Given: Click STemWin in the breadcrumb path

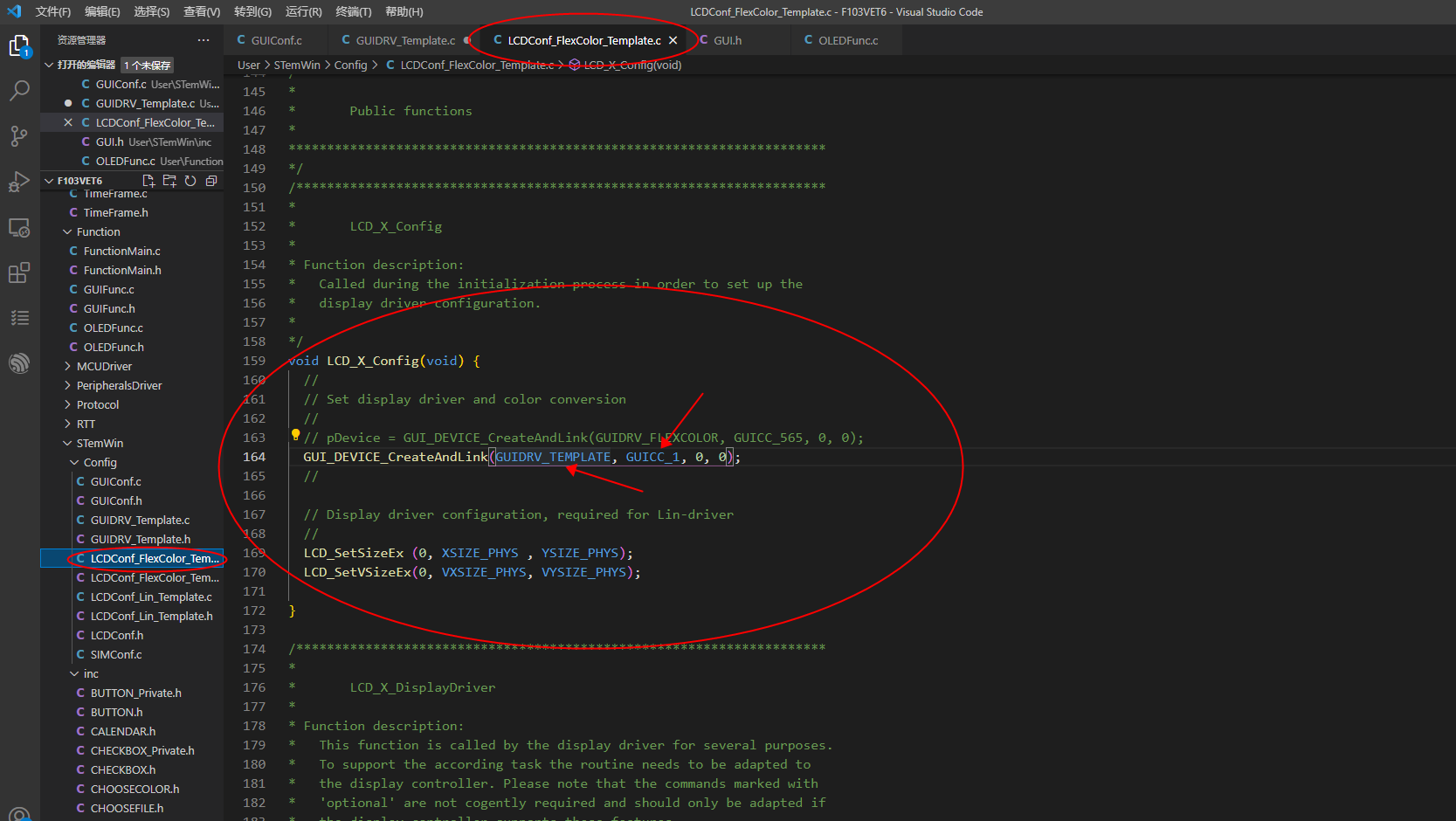Looking at the screenshot, I should 297,65.
